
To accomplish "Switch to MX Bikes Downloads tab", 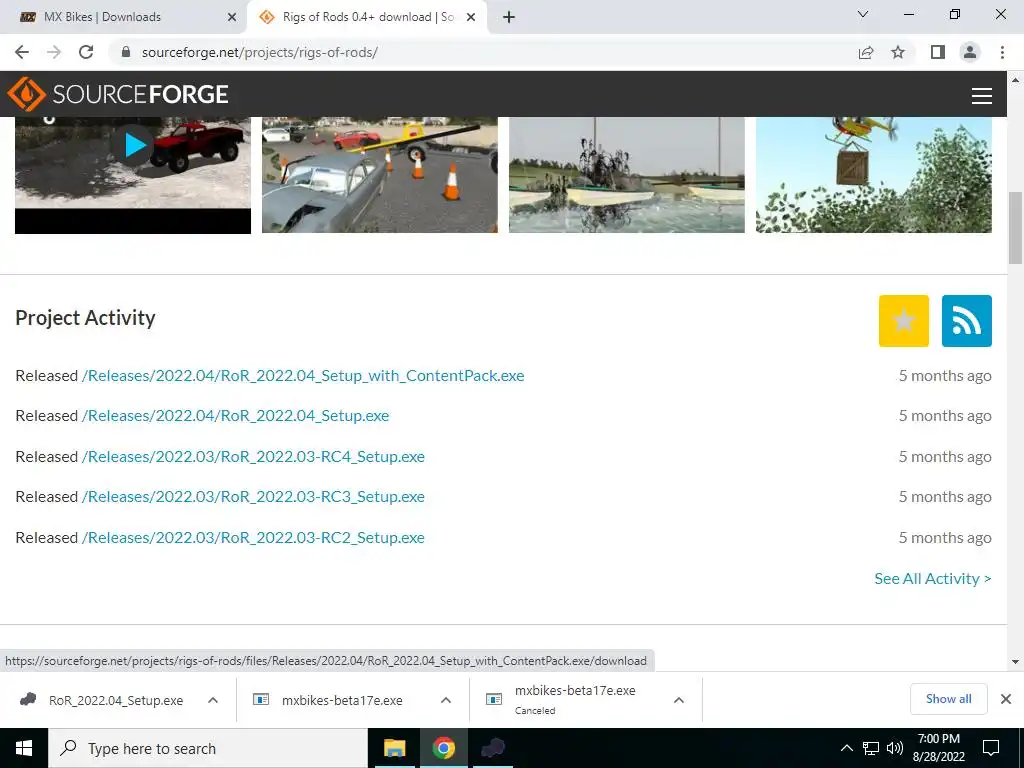I will tap(123, 17).
